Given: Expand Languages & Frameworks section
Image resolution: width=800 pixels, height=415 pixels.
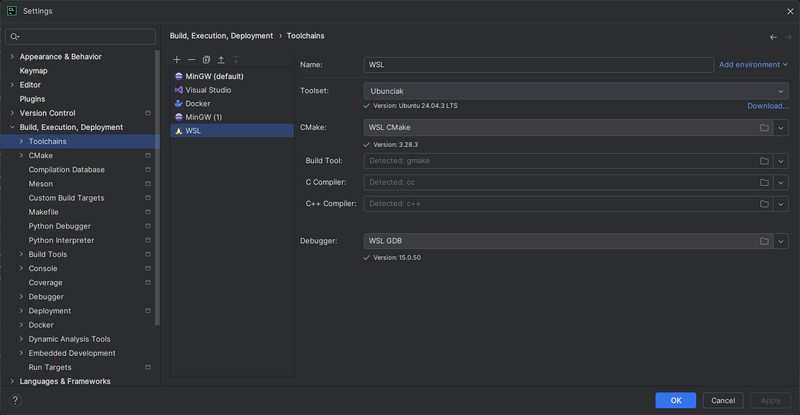Looking at the screenshot, I should [x=12, y=381].
